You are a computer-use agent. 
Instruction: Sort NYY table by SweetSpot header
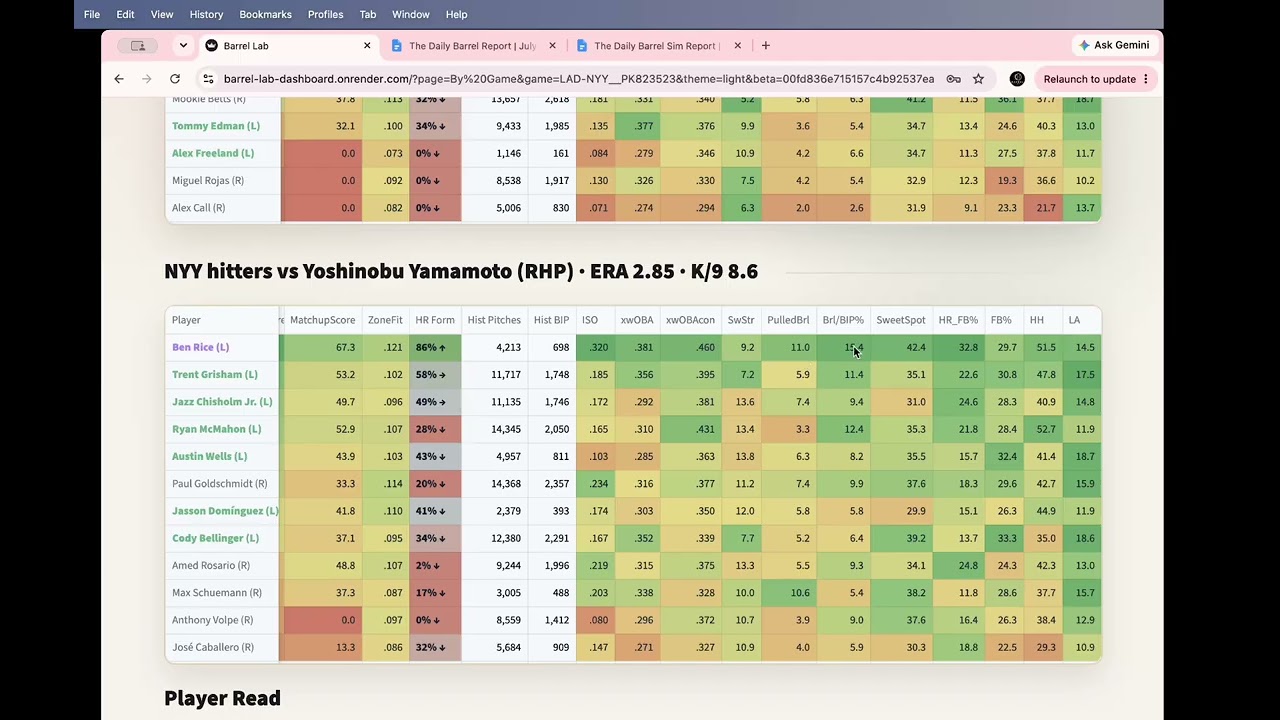tap(901, 320)
